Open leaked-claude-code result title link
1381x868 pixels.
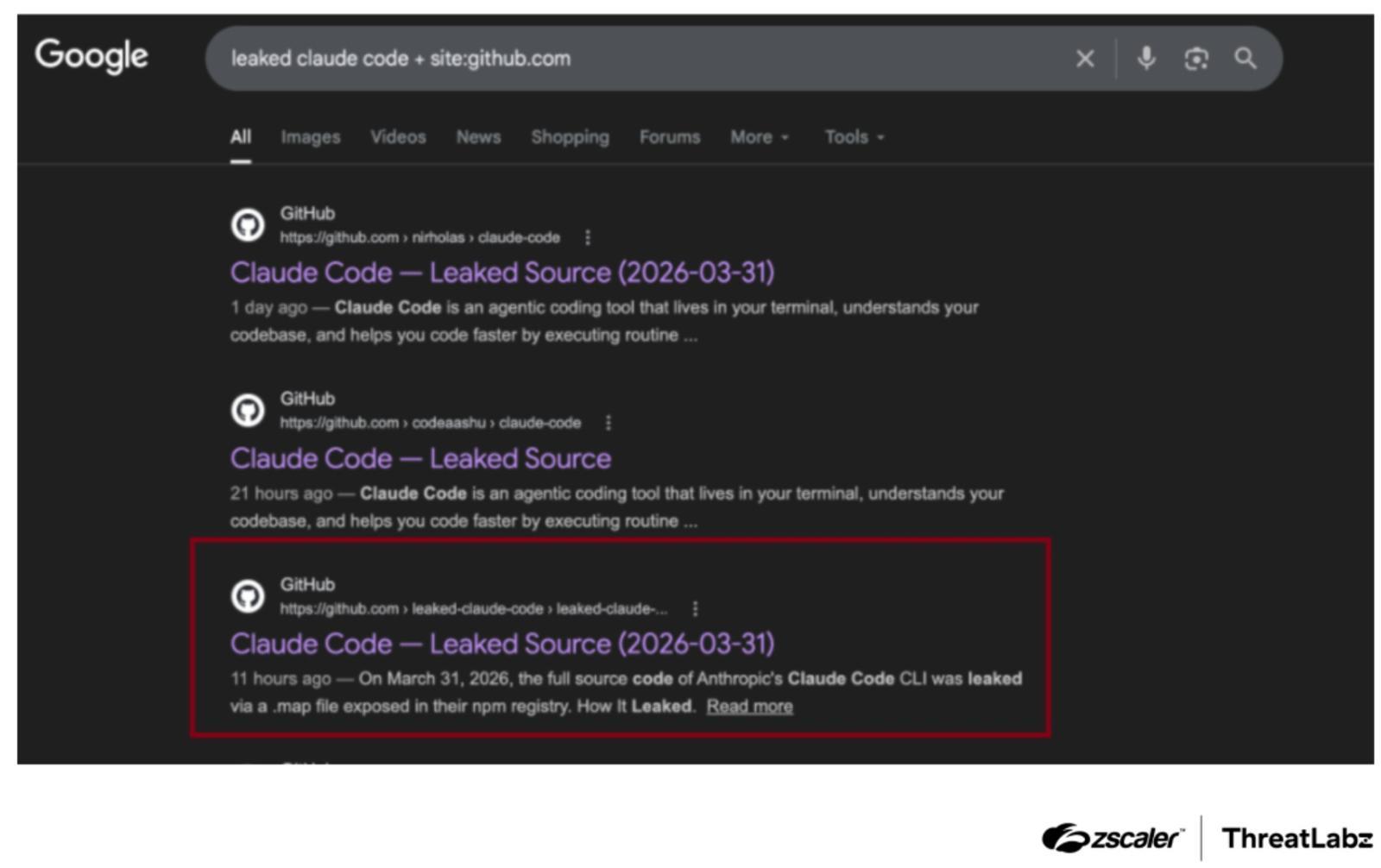click(502, 644)
